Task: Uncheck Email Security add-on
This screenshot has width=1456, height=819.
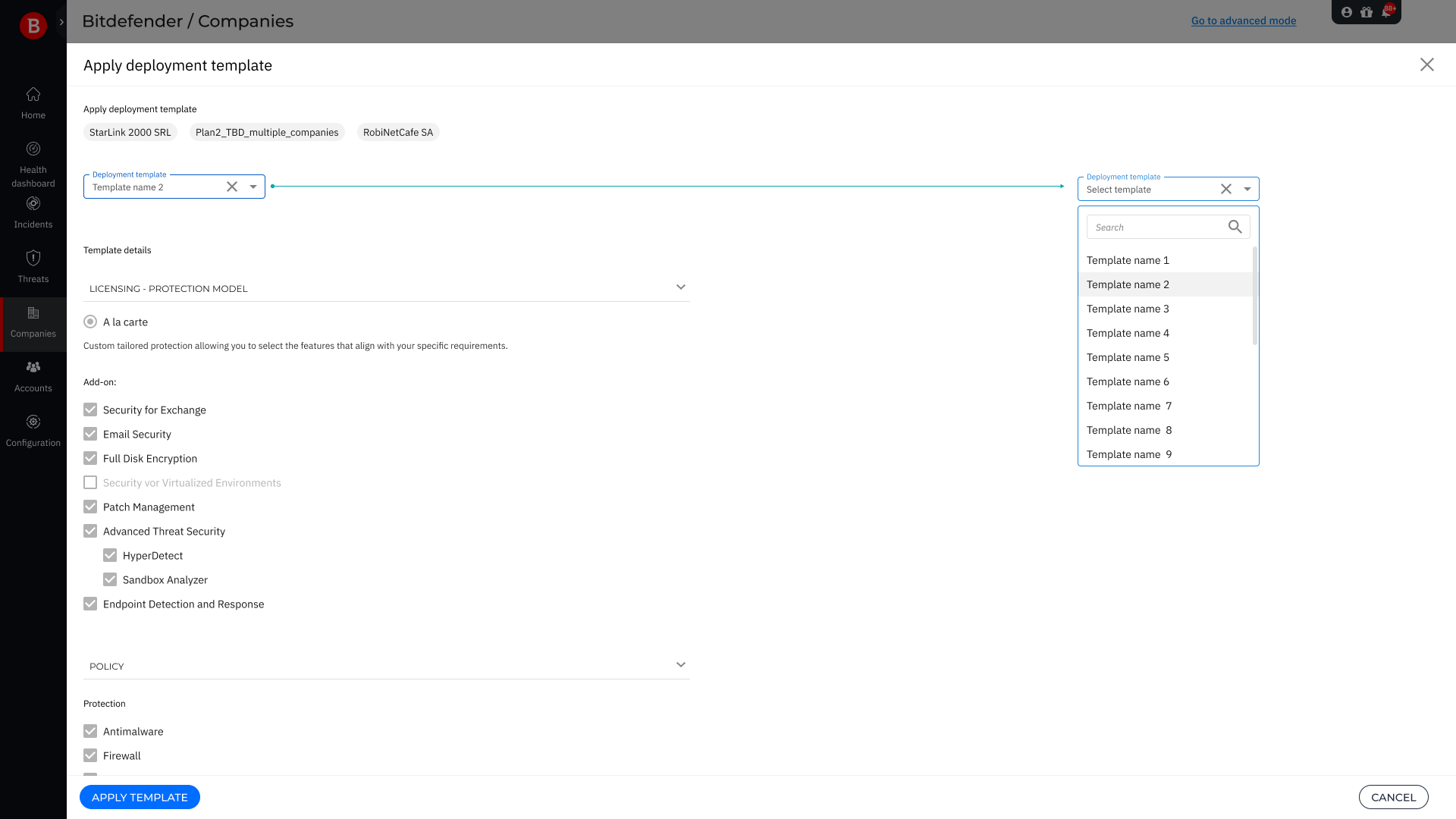Action: click(x=90, y=434)
